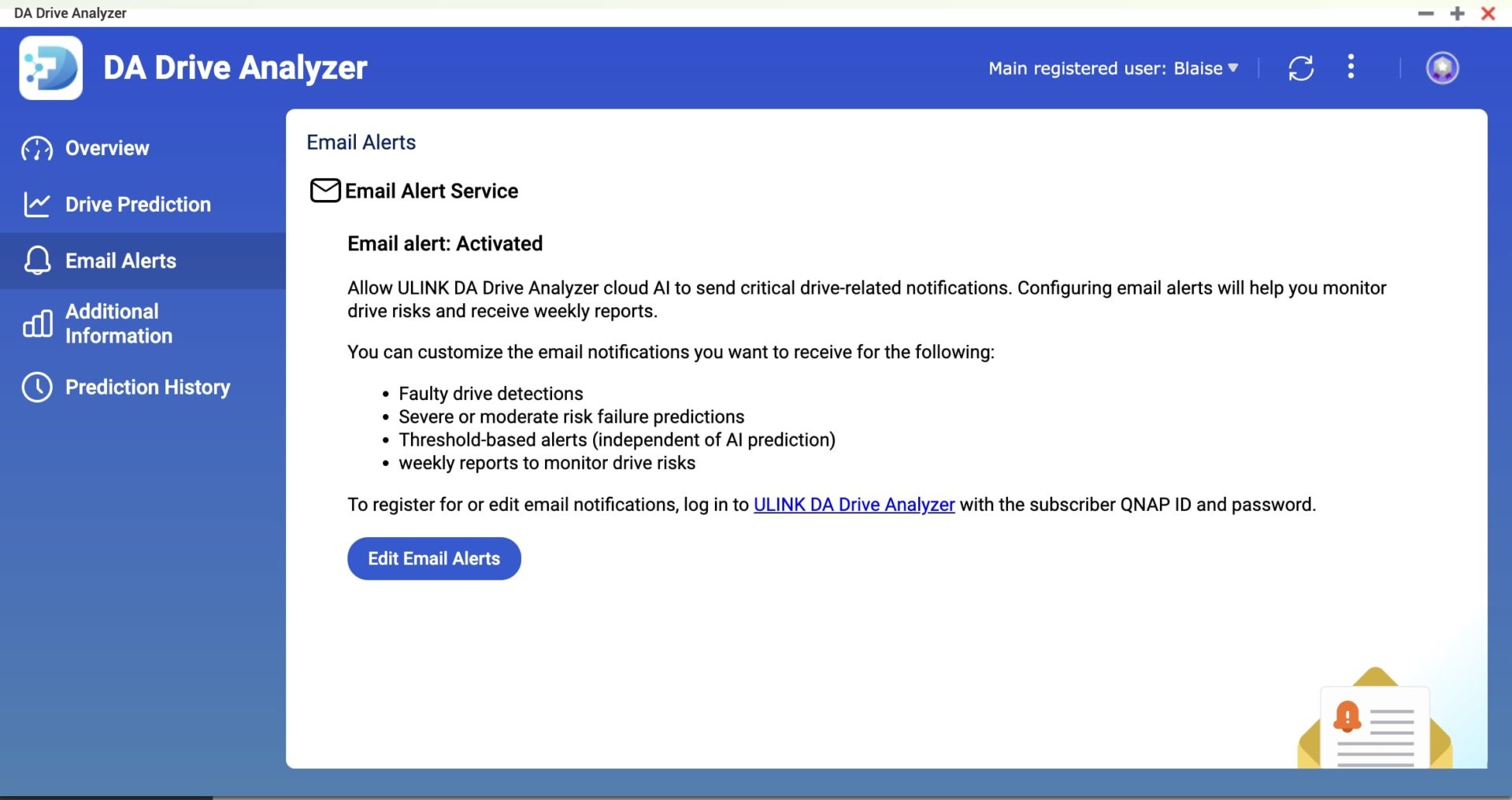Image resolution: width=1512 pixels, height=800 pixels.
Task: Open Additional Information page
Action: point(143,324)
